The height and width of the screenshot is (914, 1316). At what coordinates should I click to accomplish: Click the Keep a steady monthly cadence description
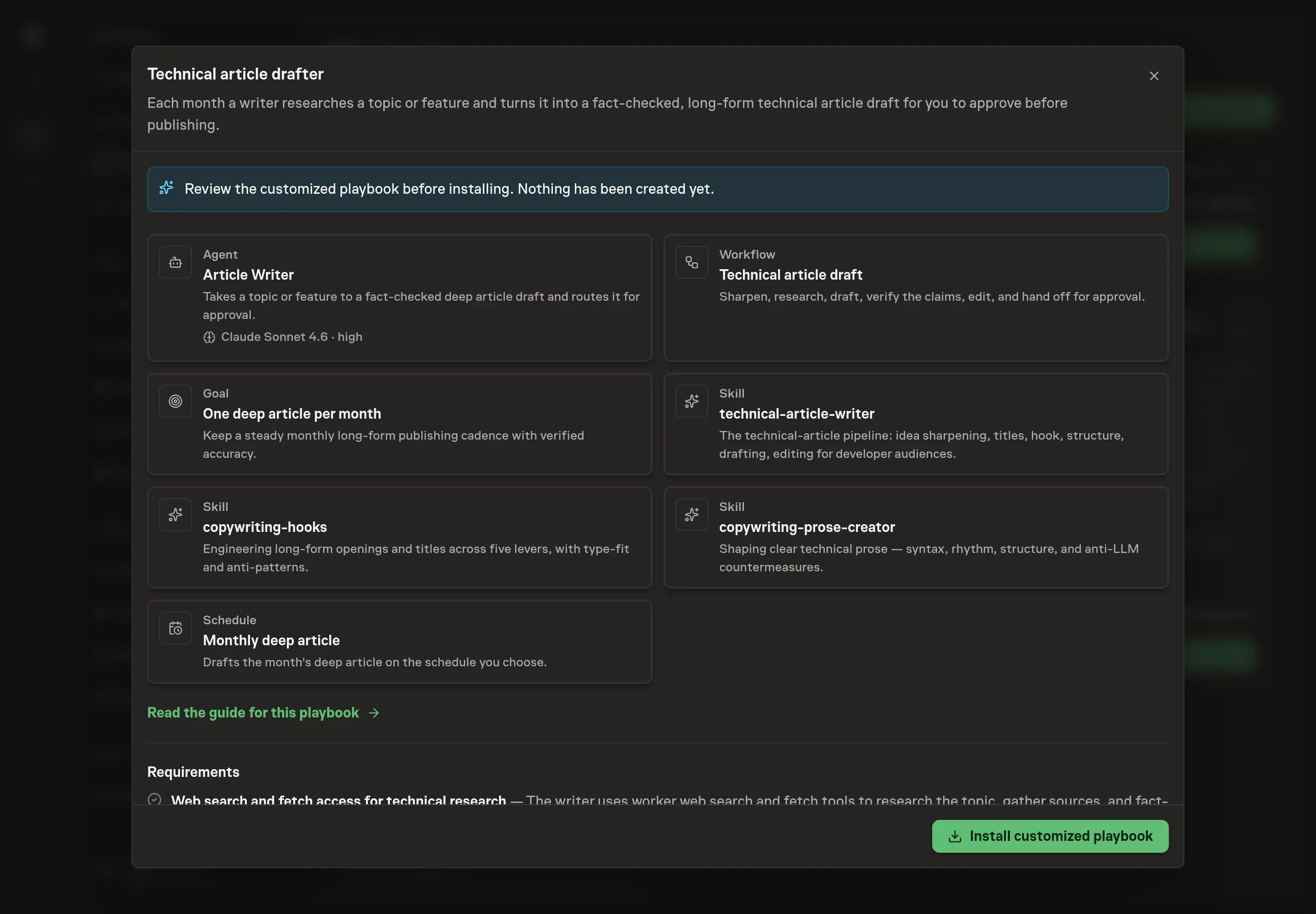(x=393, y=444)
